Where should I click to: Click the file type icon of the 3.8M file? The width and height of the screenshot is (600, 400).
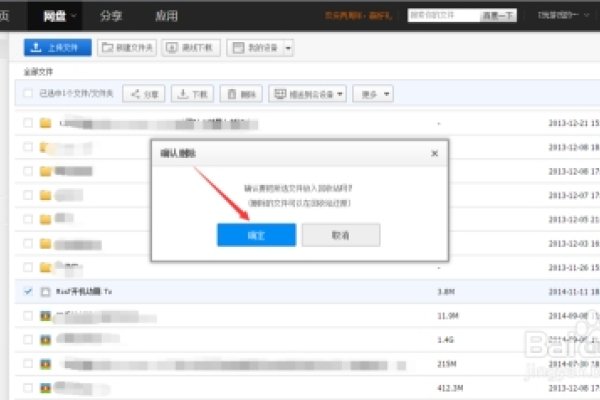click(46, 292)
